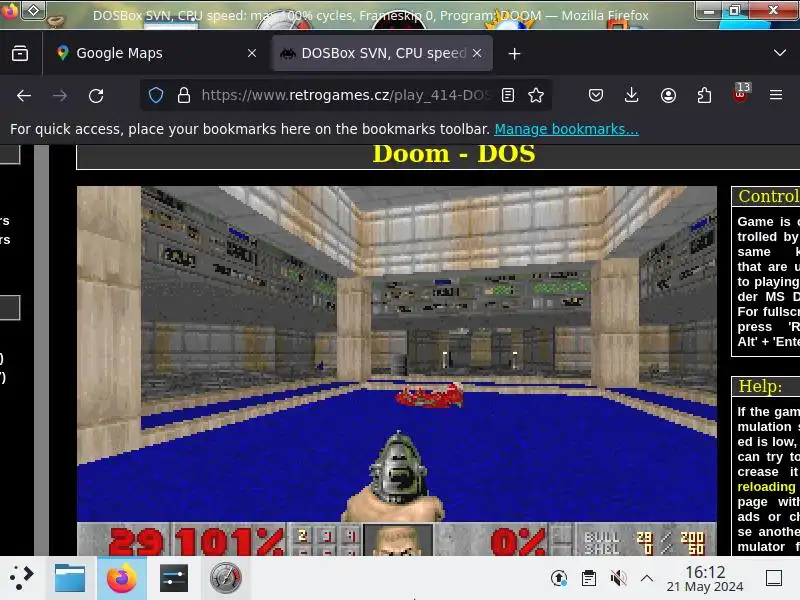Save page to Pocket

click(595, 95)
